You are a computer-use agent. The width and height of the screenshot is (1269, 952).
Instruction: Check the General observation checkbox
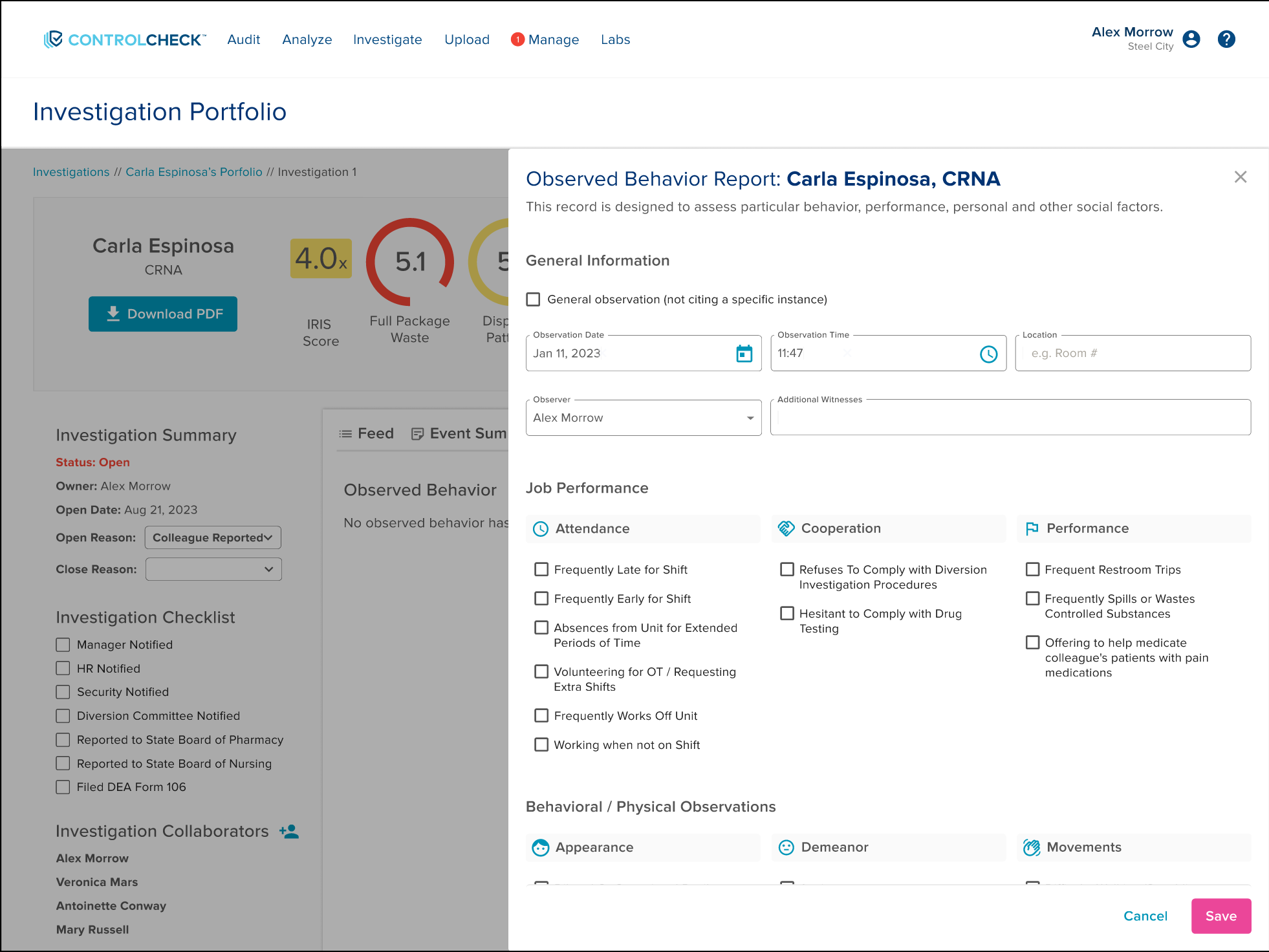(533, 299)
